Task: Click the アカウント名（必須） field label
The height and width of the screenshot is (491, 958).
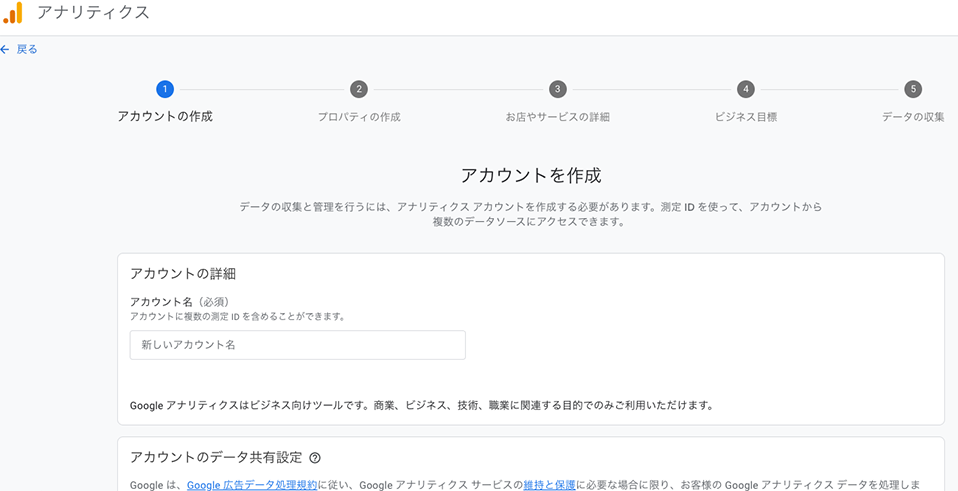Action: pos(180,301)
